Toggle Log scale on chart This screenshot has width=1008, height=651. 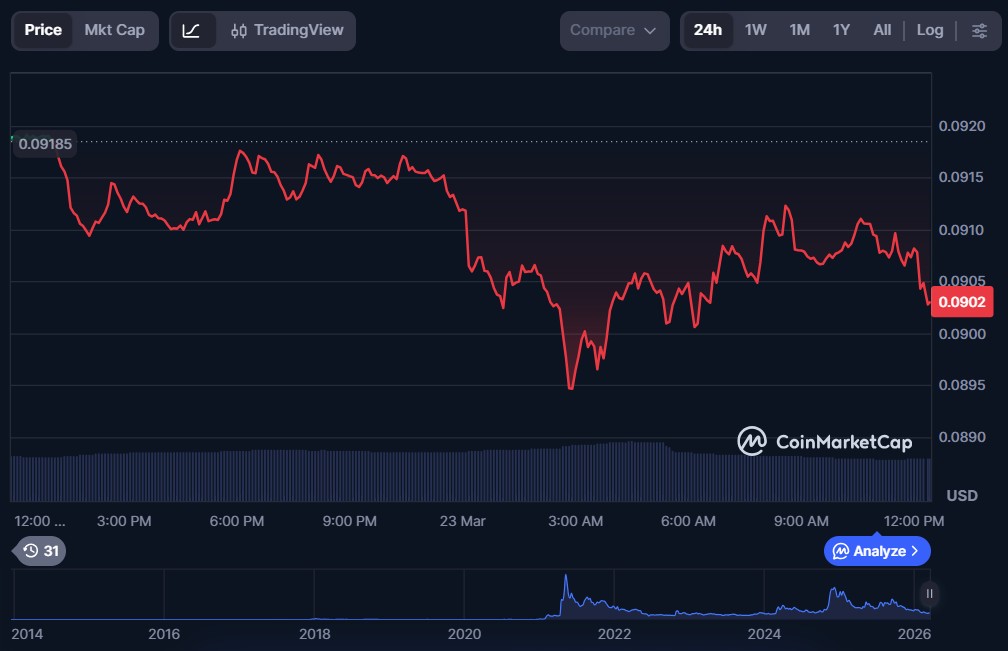pos(929,30)
